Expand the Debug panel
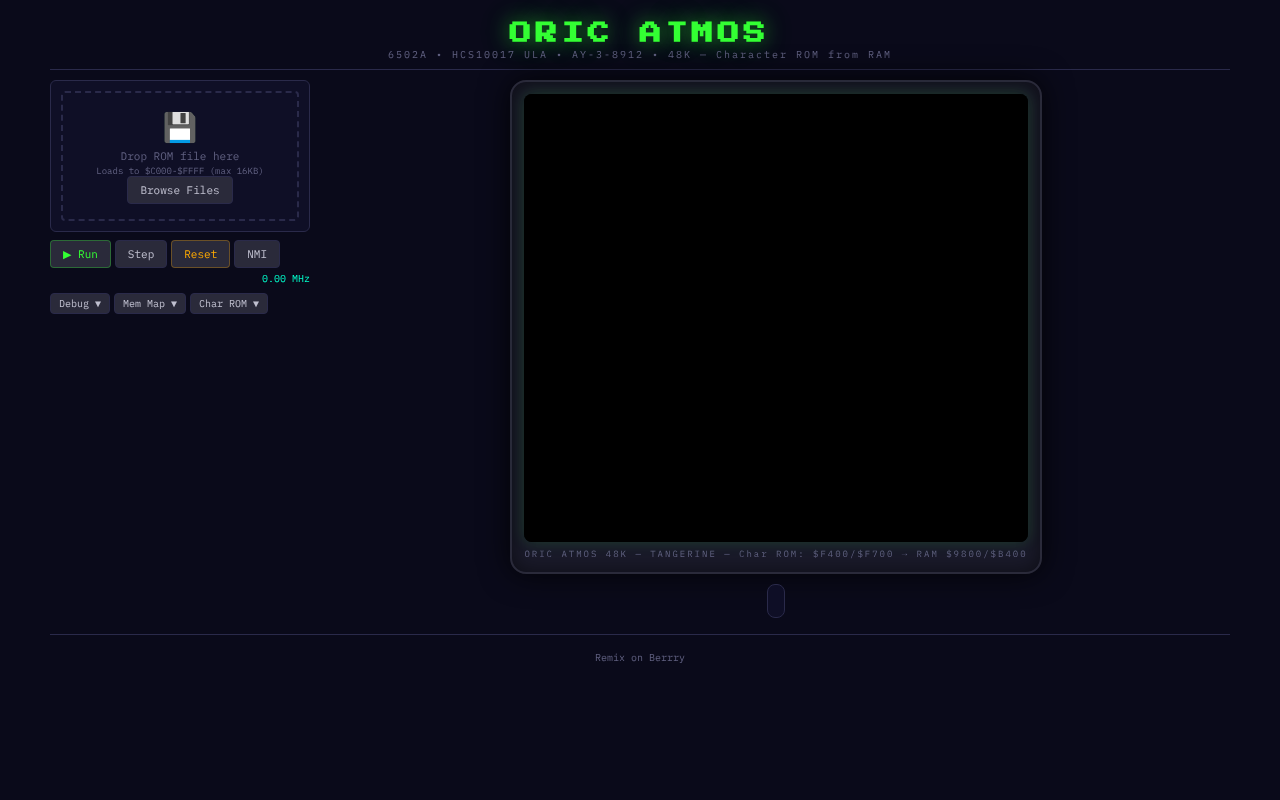 click(80, 304)
